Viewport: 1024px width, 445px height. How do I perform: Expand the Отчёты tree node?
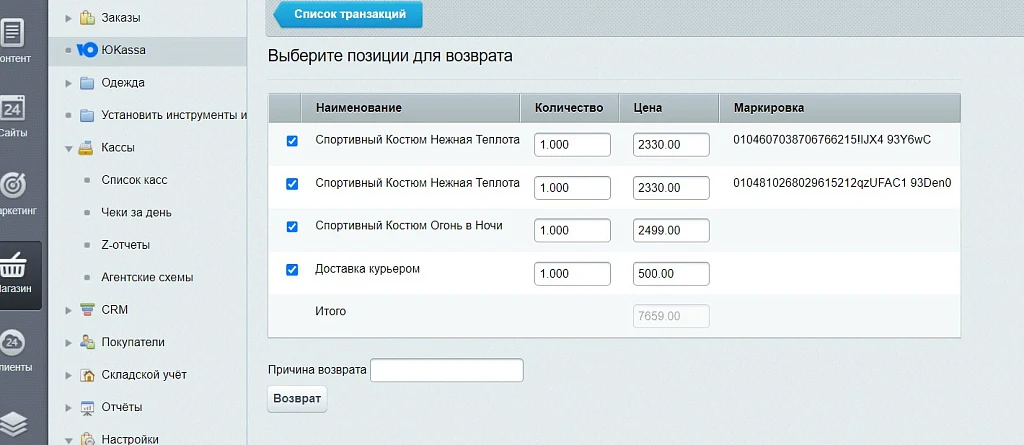pos(69,408)
